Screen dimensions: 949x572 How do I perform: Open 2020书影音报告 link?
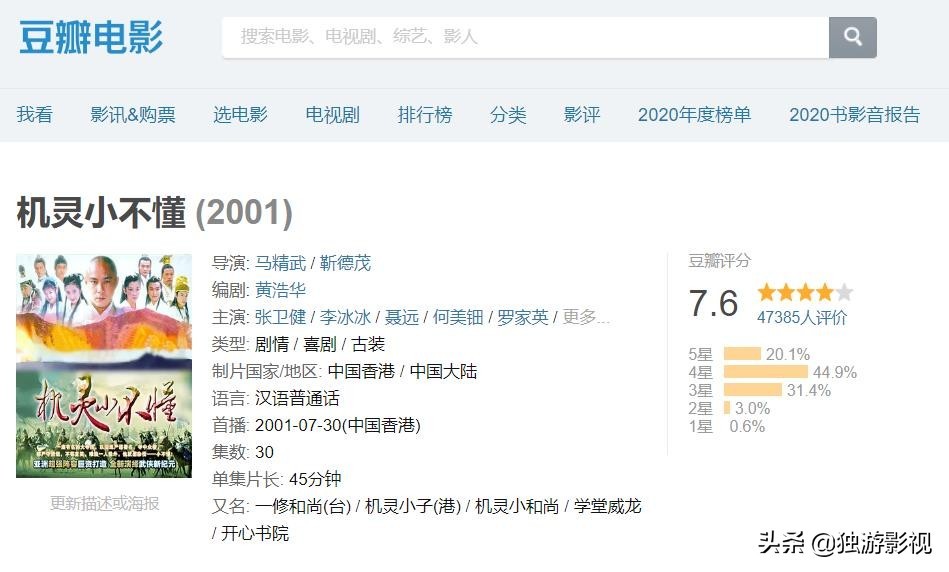tap(854, 115)
